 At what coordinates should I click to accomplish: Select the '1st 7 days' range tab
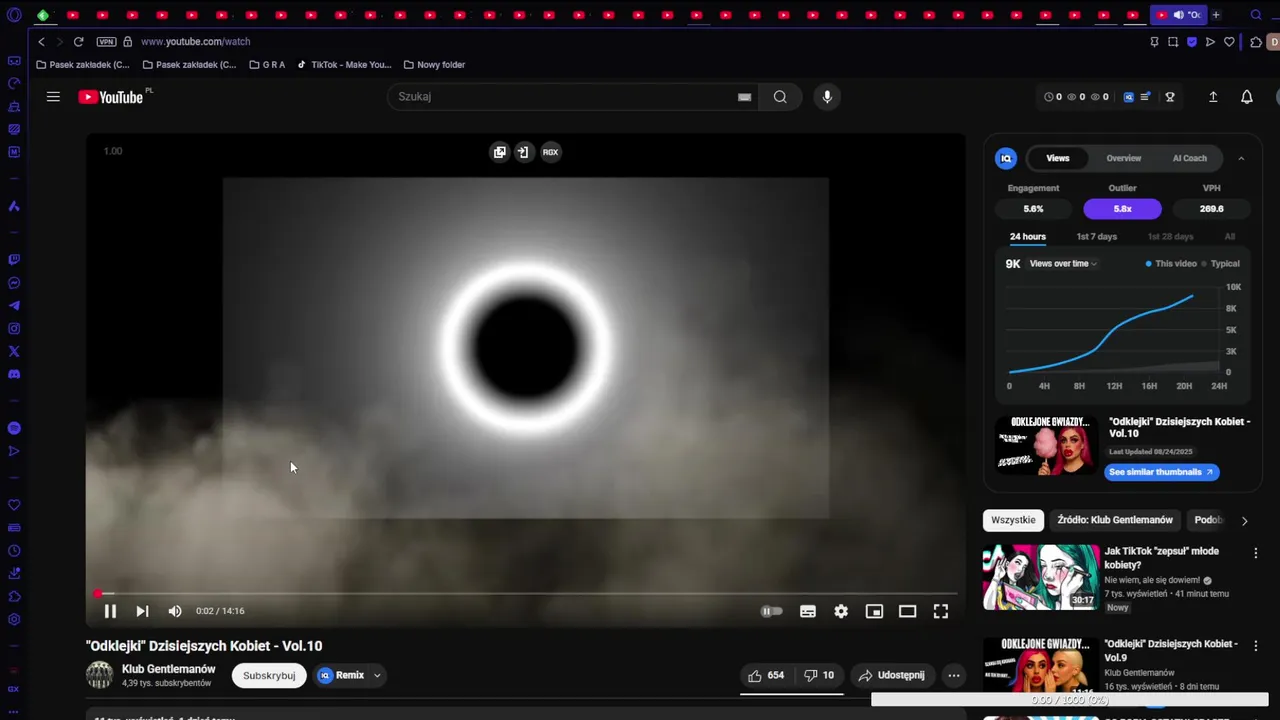(1096, 237)
